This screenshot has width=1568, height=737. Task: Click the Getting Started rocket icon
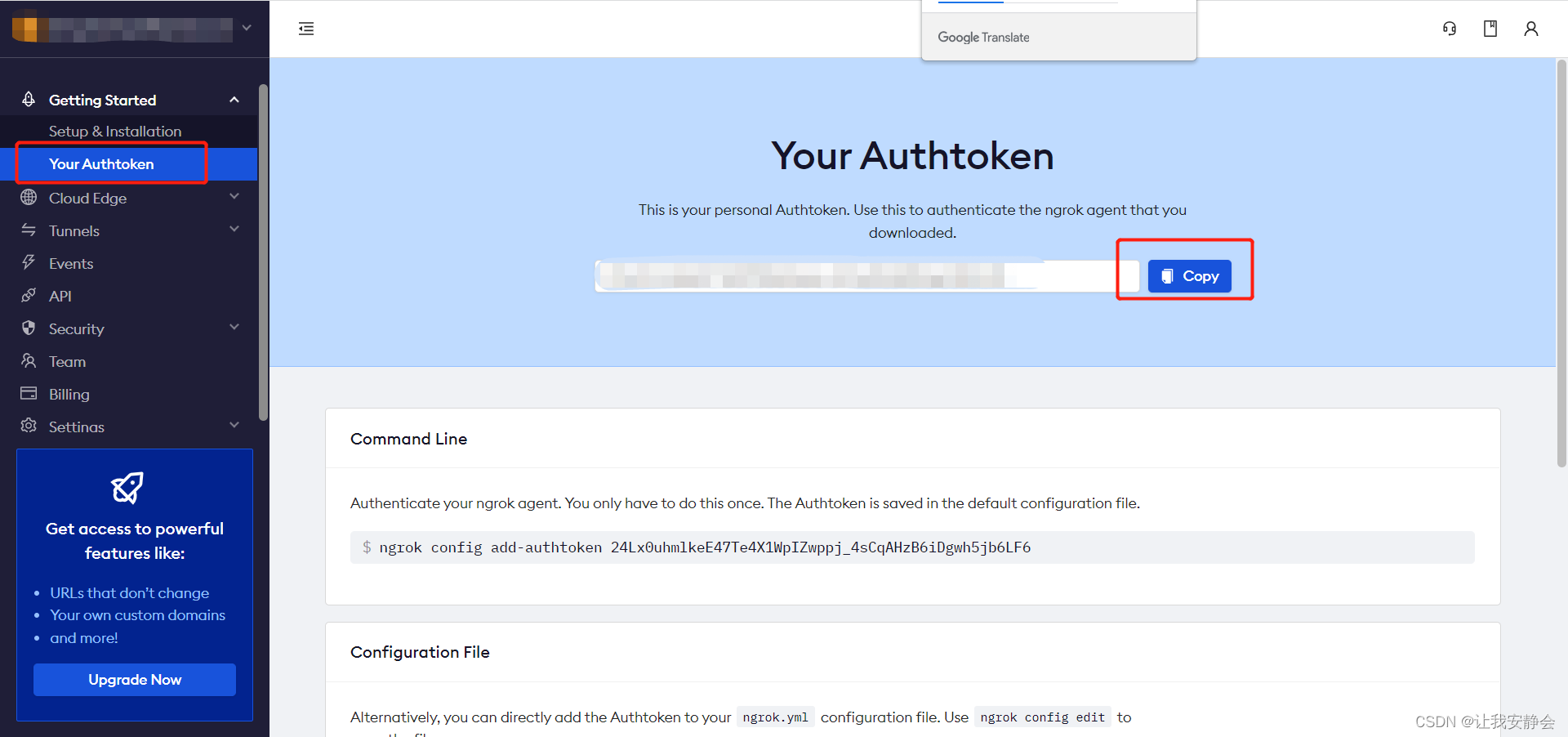(x=29, y=100)
